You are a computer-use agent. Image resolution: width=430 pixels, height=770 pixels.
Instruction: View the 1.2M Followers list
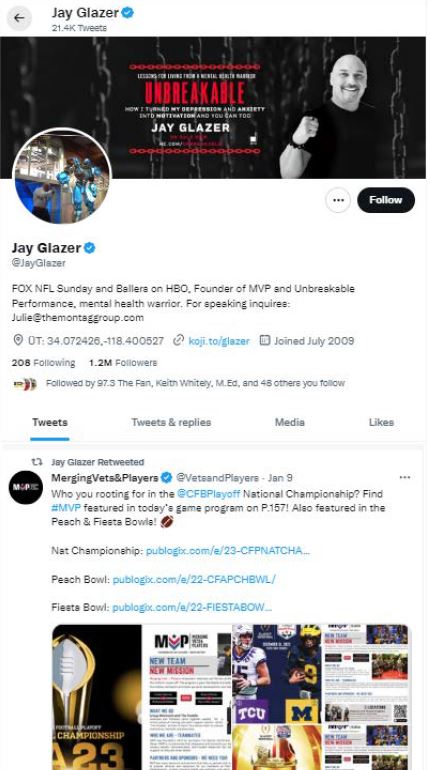123,363
